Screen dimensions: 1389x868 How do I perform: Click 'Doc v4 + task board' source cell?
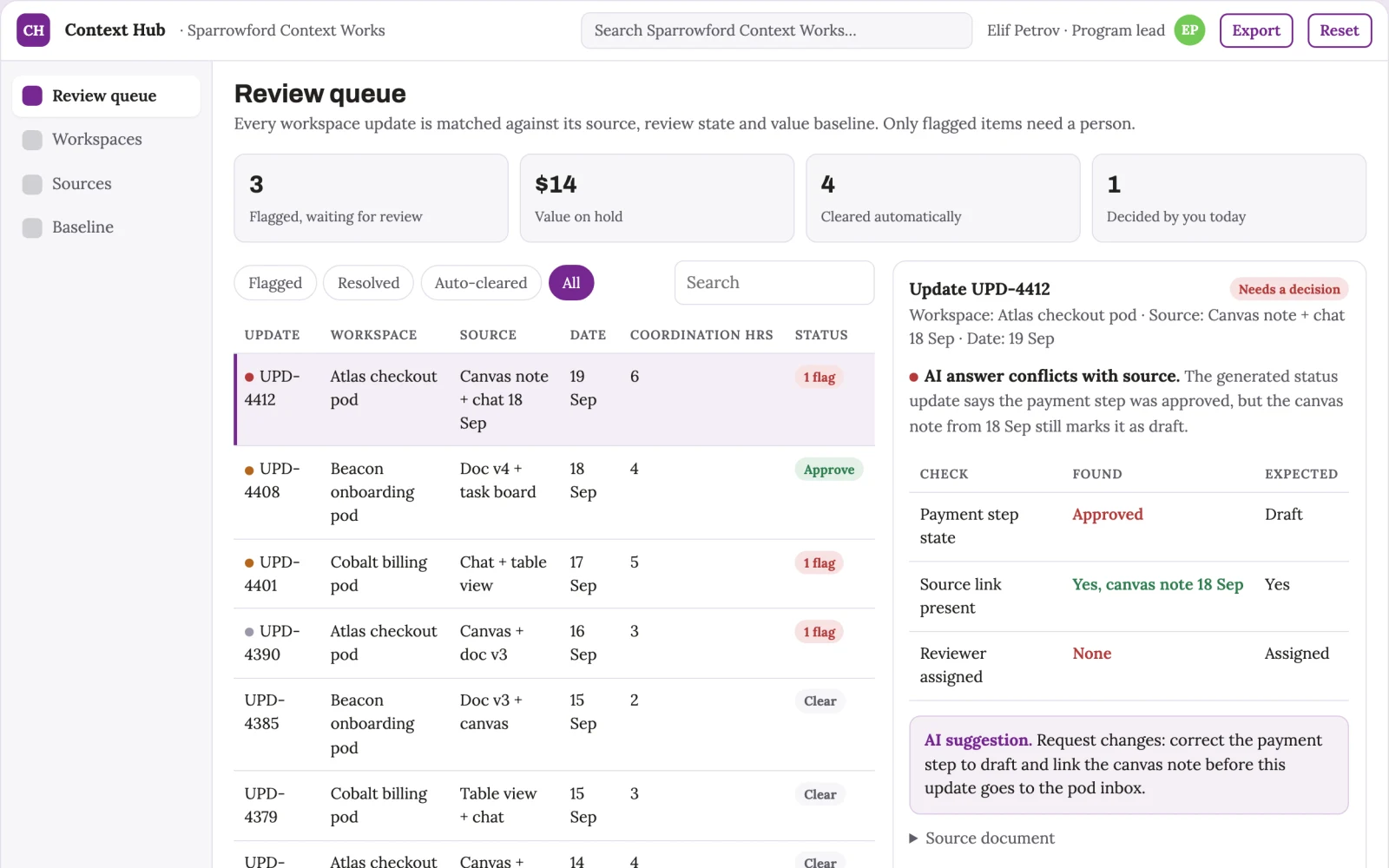click(497, 480)
